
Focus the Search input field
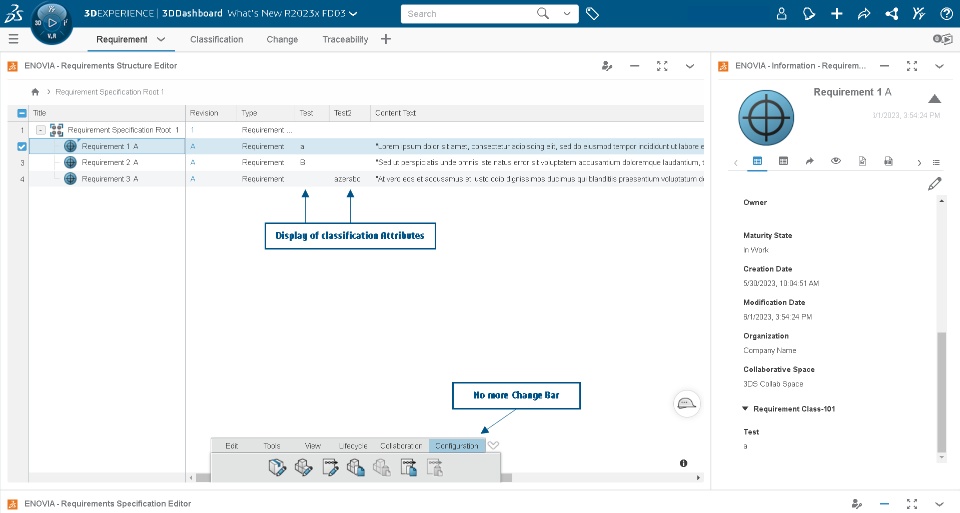tap(468, 13)
